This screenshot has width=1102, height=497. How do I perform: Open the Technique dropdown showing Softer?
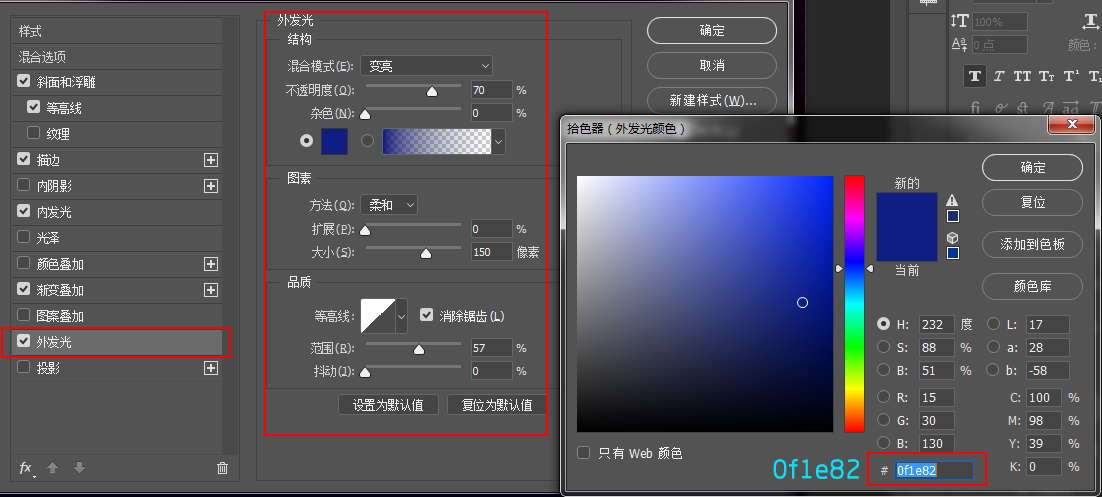389,205
